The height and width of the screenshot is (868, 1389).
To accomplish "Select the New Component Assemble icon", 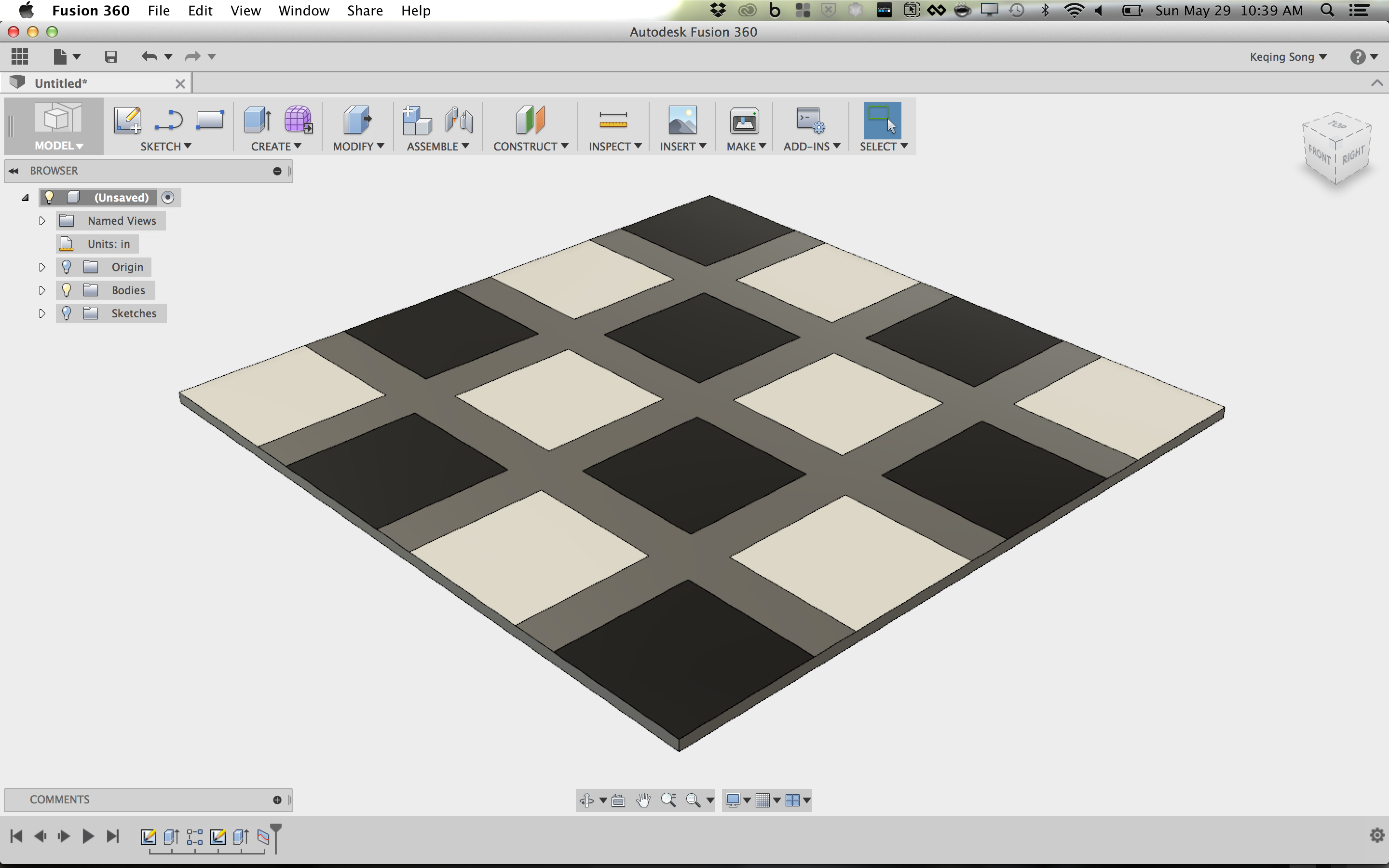I will pyautogui.click(x=416, y=121).
